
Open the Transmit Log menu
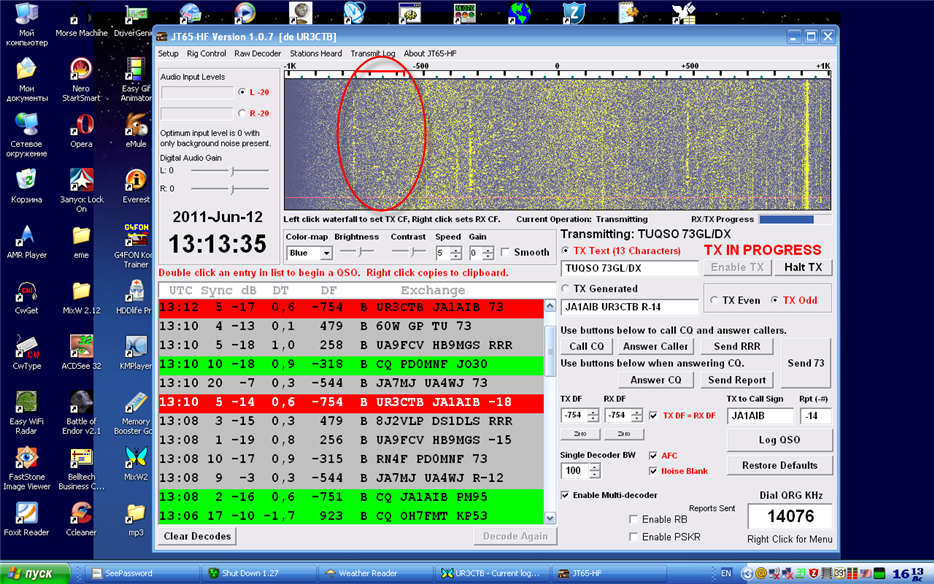point(372,54)
